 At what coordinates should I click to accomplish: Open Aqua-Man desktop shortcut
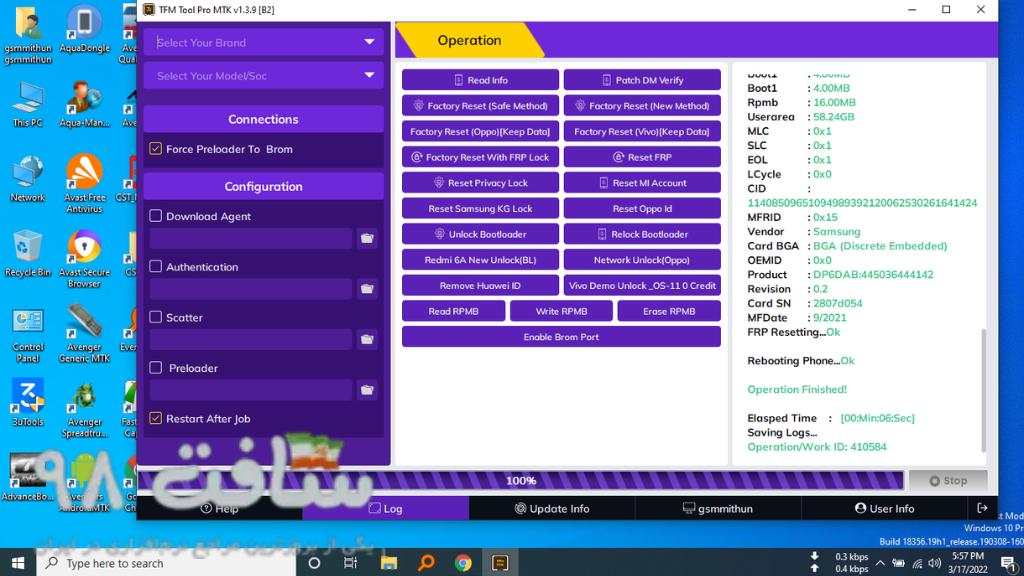click(x=84, y=104)
